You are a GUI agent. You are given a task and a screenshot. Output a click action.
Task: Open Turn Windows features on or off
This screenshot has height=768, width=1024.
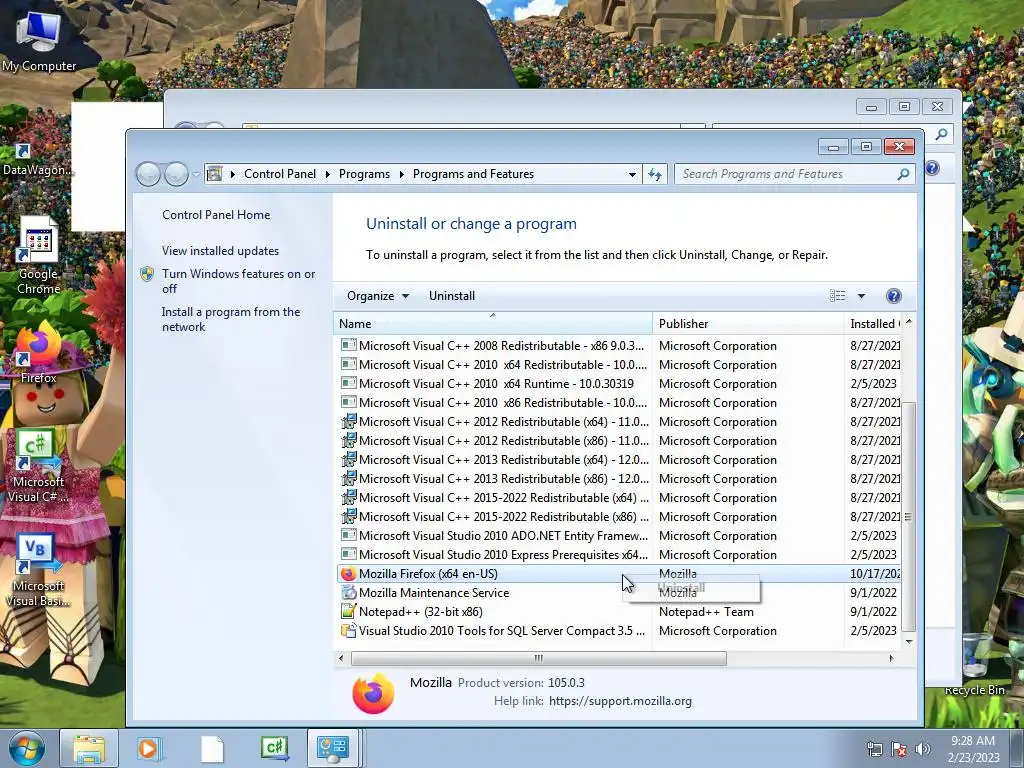238,281
